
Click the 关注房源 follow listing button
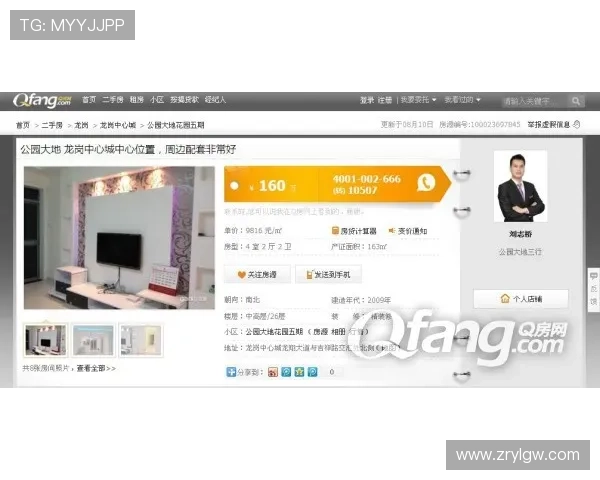coord(257,274)
